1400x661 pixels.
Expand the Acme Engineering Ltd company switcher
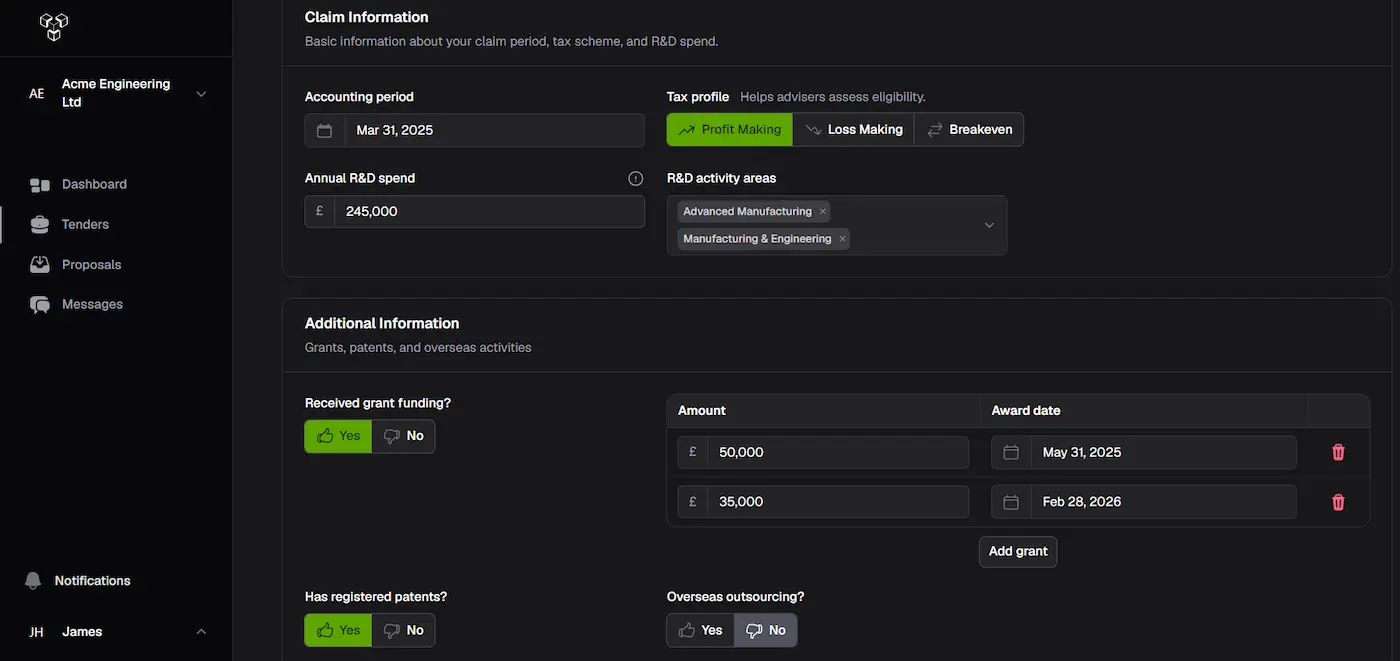tap(201, 94)
